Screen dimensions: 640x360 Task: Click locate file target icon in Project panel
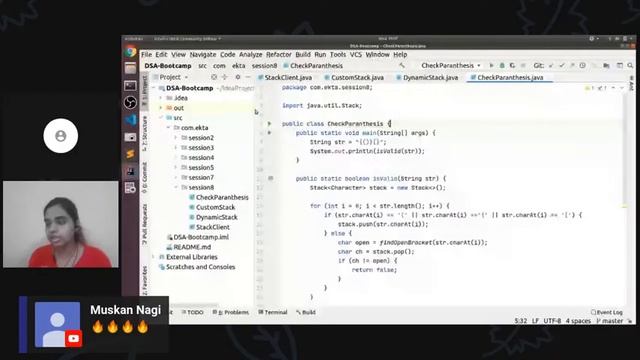[x=214, y=77]
